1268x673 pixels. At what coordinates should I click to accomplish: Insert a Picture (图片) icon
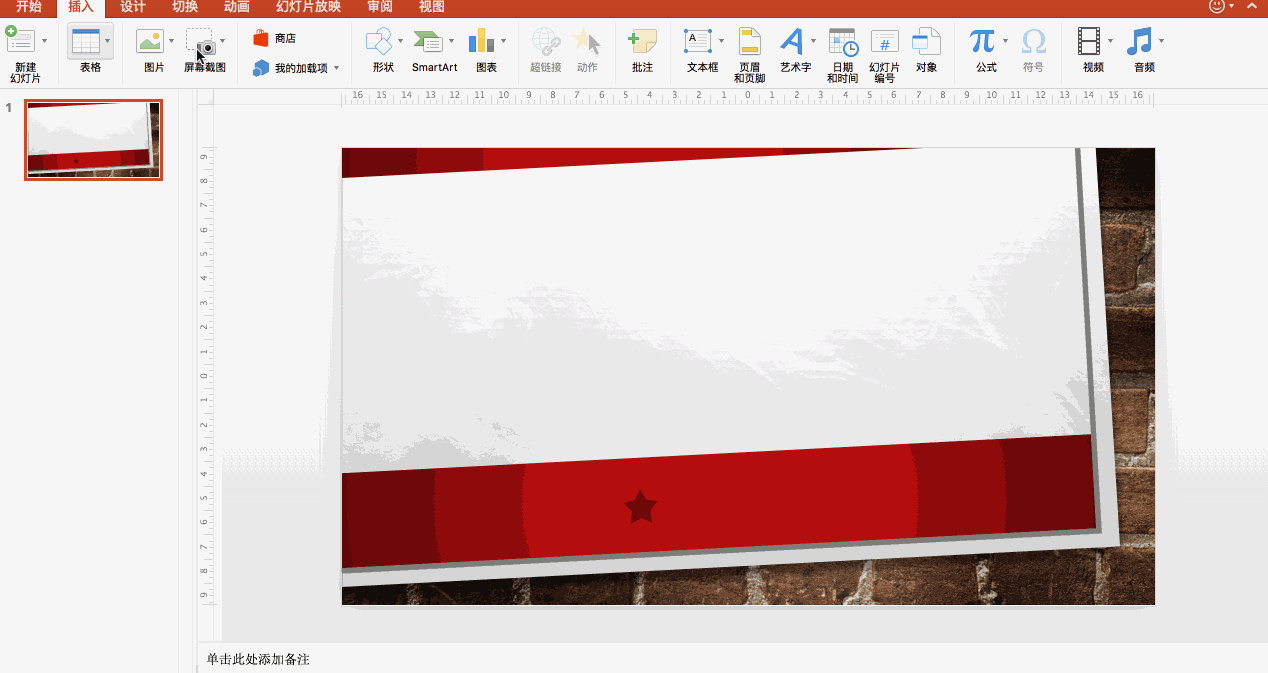[150, 41]
